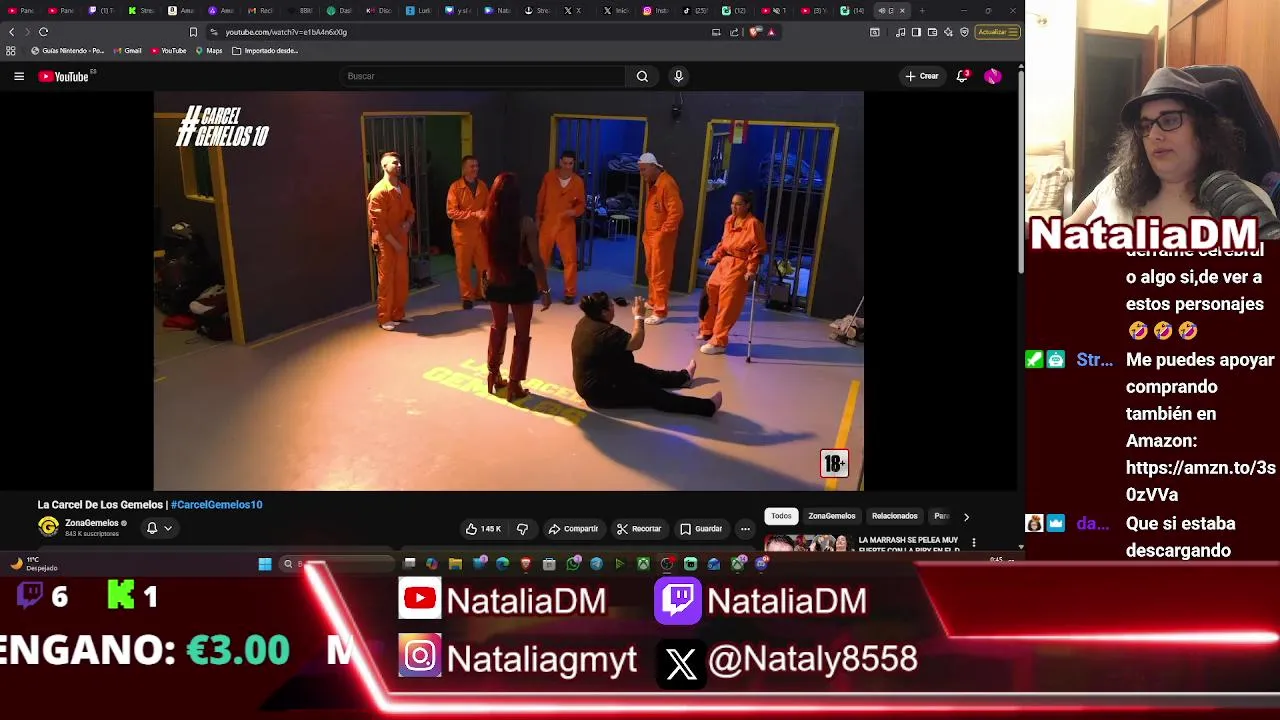The width and height of the screenshot is (1280, 720).
Task: Click the video player to pause playback
Action: [x=508, y=291]
